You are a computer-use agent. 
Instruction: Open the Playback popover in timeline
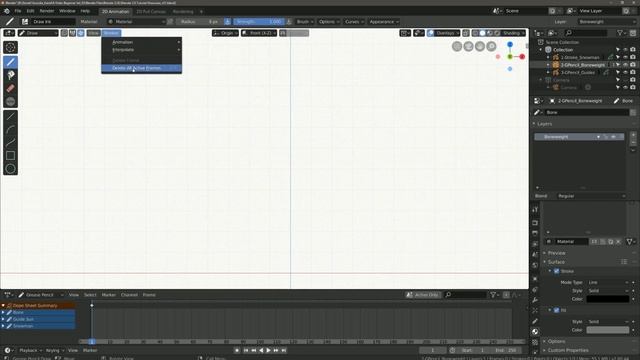(x=30, y=350)
